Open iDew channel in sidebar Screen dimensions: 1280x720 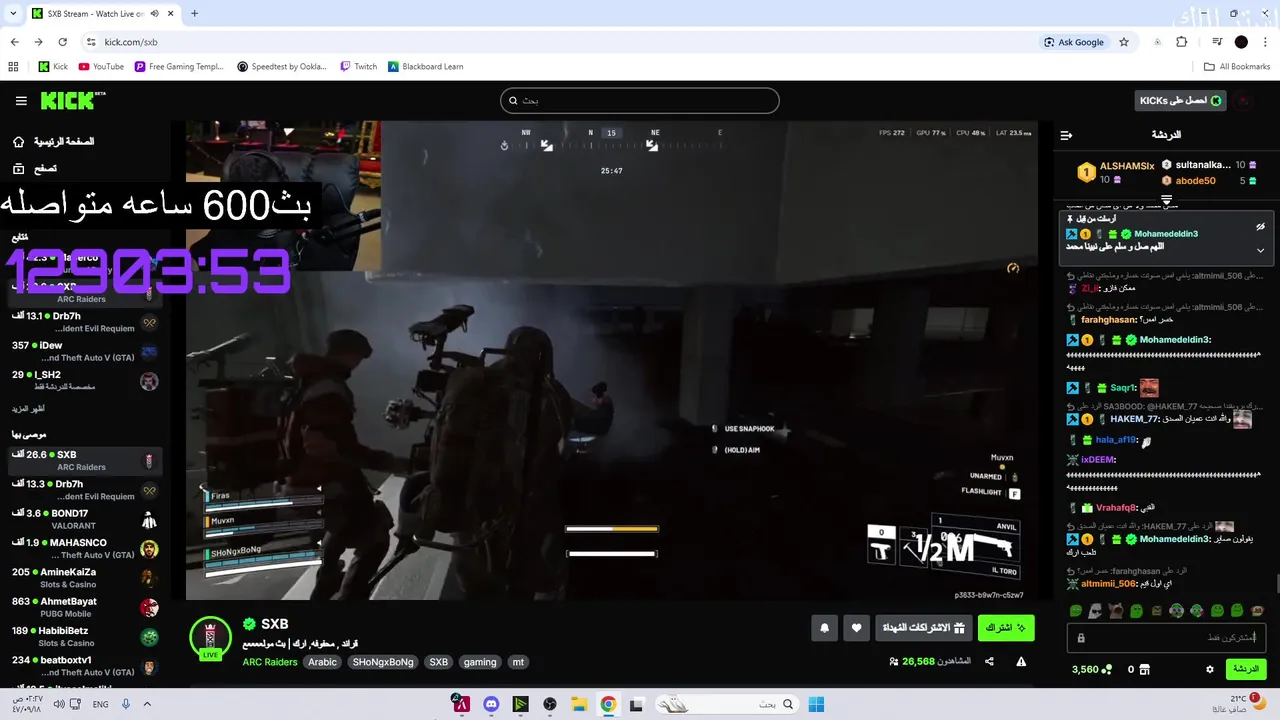[x=84, y=351]
